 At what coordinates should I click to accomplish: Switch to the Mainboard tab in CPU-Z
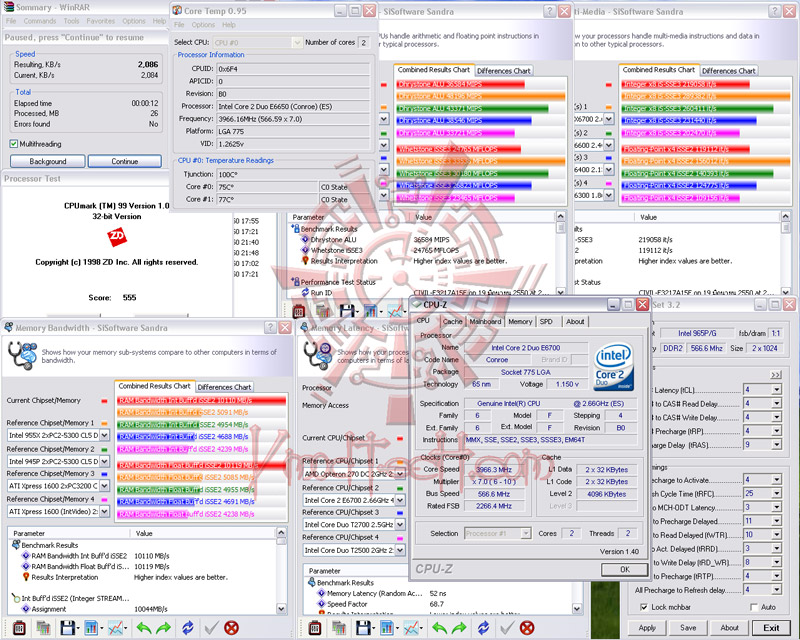(x=485, y=322)
